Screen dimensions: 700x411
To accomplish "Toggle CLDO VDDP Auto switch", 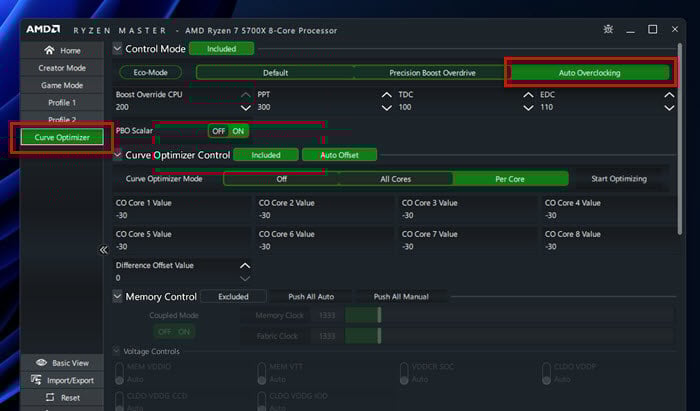I will (x=546, y=373).
